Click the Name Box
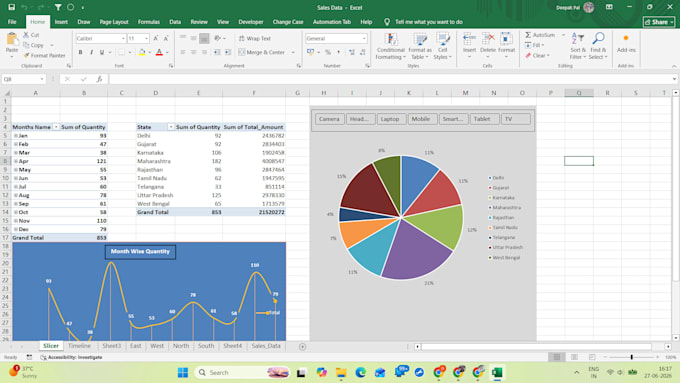This screenshot has height=383, width=680. [24, 79]
